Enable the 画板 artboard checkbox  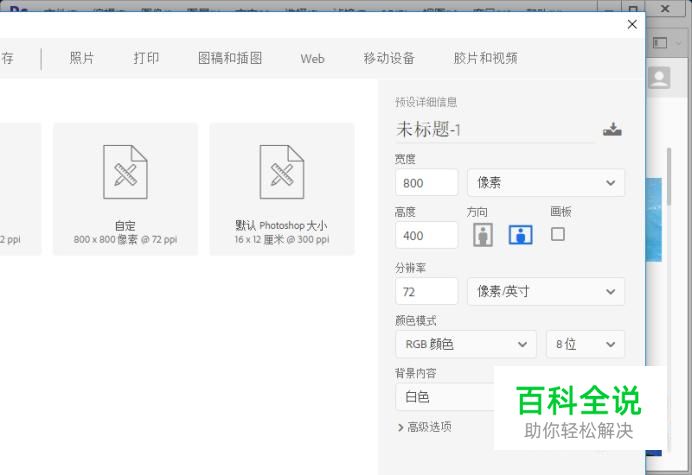[558, 234]
